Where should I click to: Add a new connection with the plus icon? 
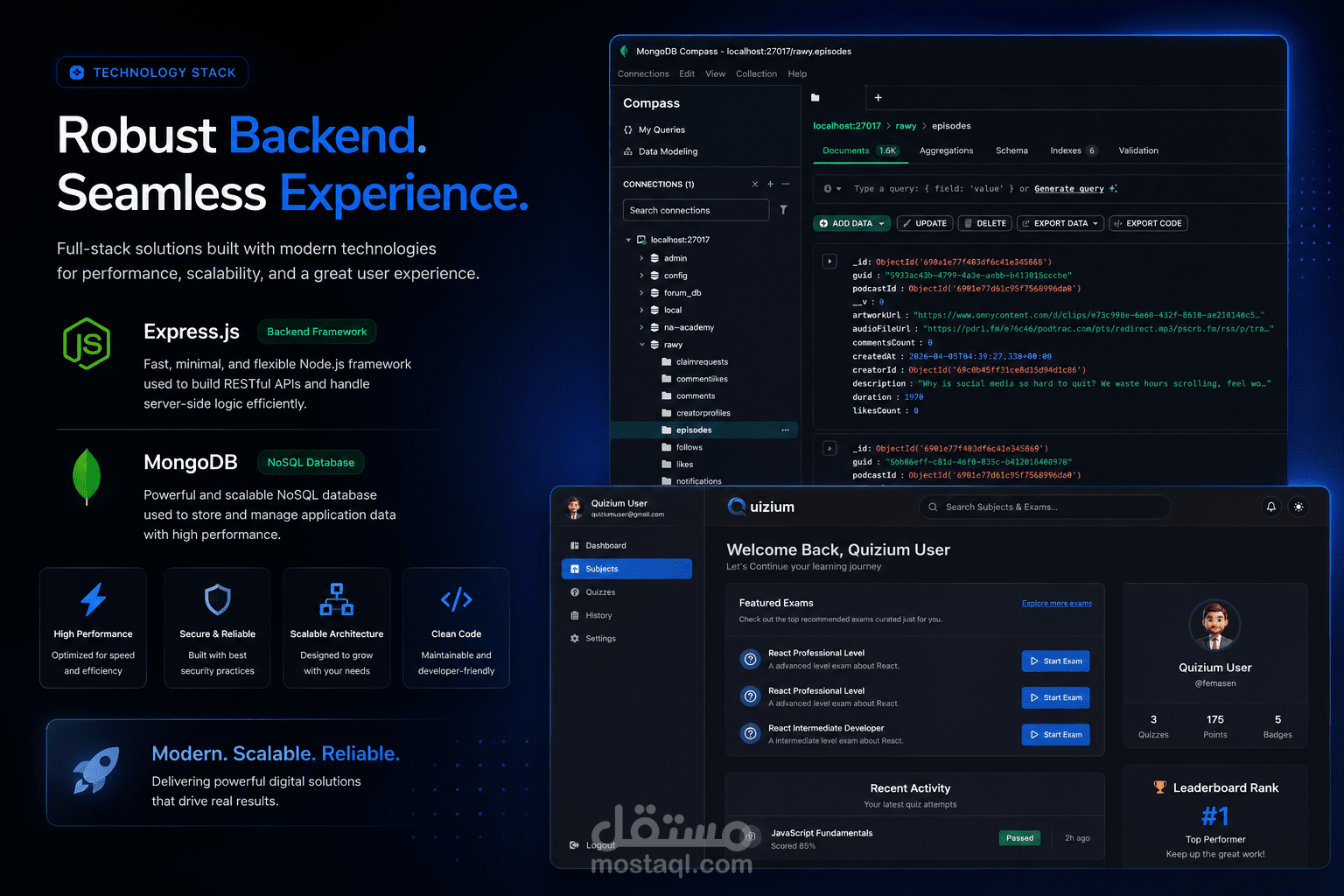(x=770, y=185)
